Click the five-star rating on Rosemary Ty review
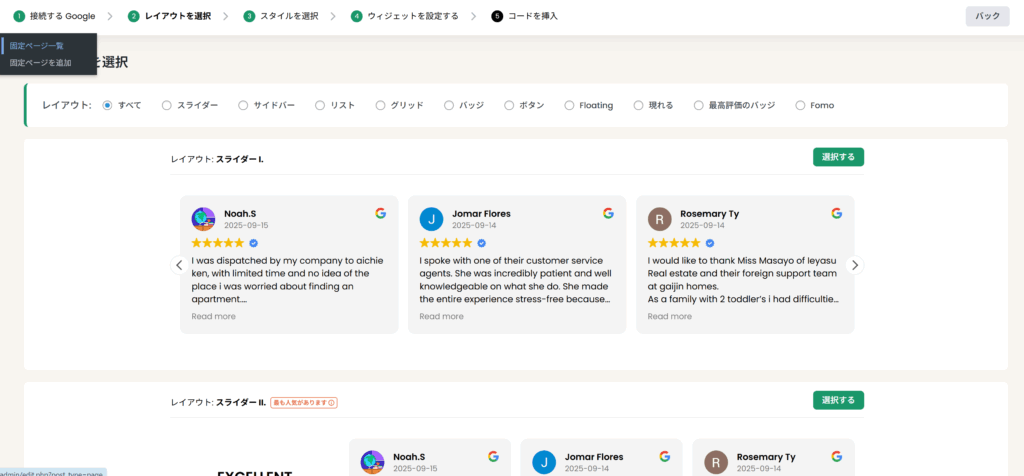 674,243
